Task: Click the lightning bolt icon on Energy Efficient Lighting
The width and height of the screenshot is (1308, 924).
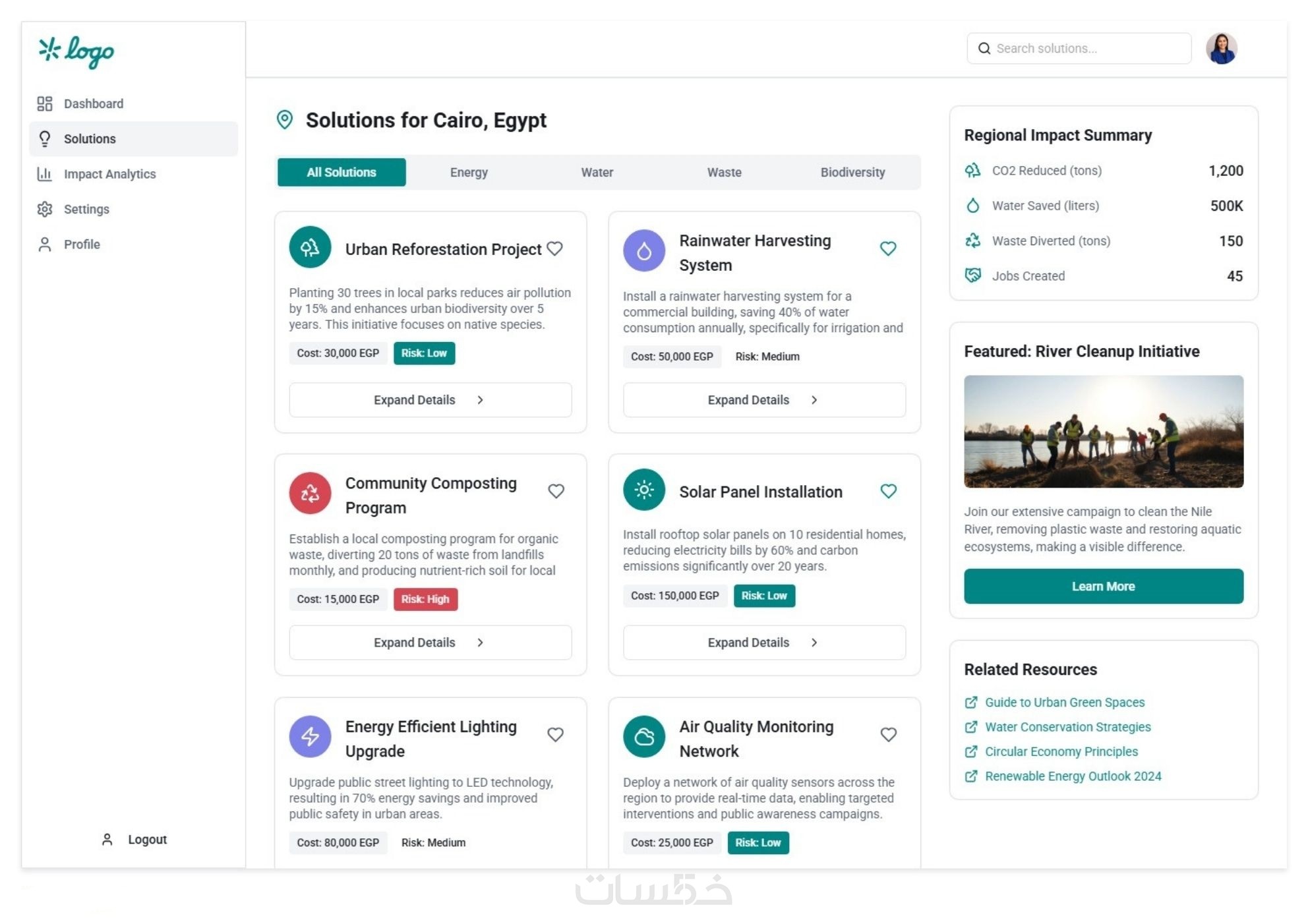Action: point(310,736)
